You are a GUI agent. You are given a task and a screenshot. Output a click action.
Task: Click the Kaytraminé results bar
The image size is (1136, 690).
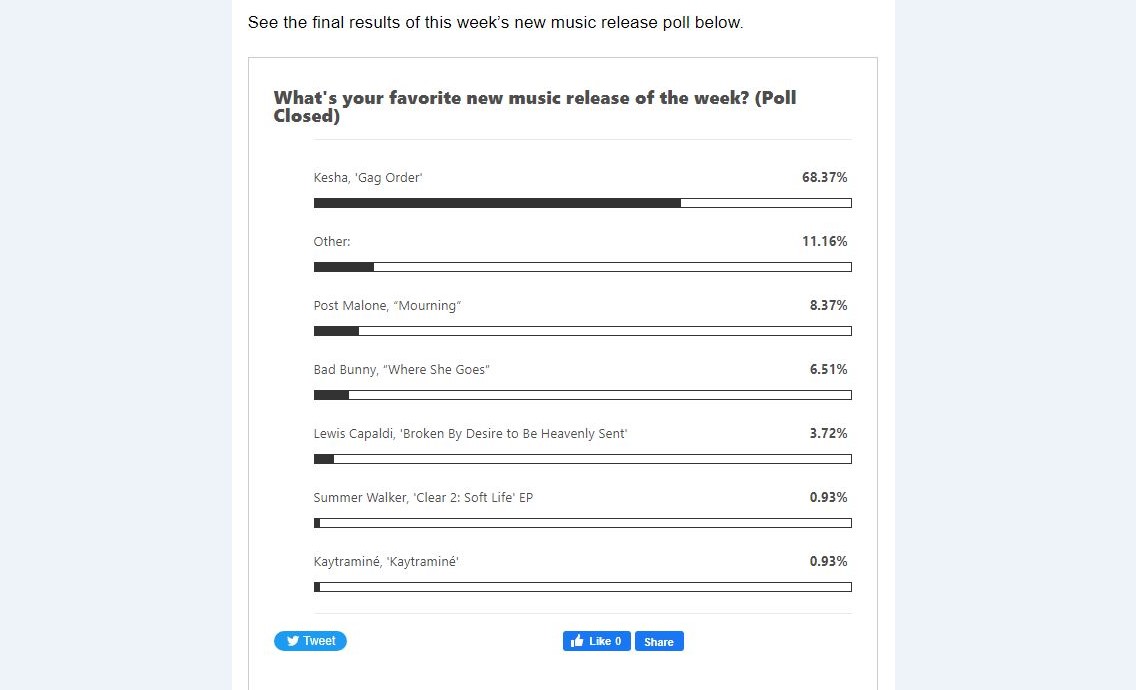(582, 587)
